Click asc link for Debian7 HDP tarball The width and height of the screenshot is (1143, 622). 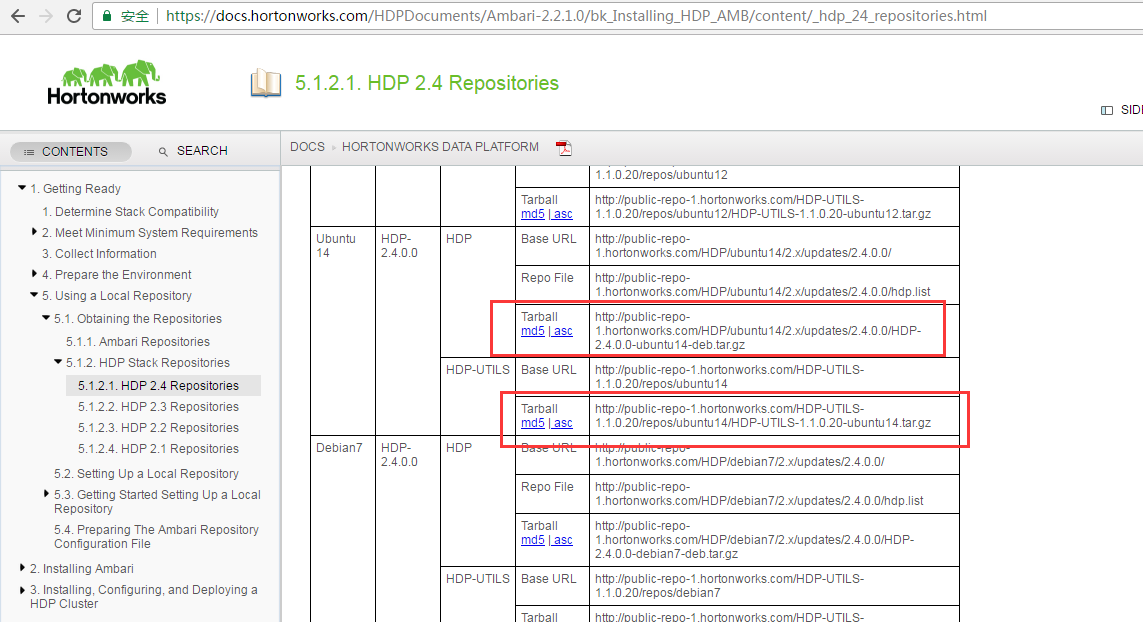(x=562, y=540)
